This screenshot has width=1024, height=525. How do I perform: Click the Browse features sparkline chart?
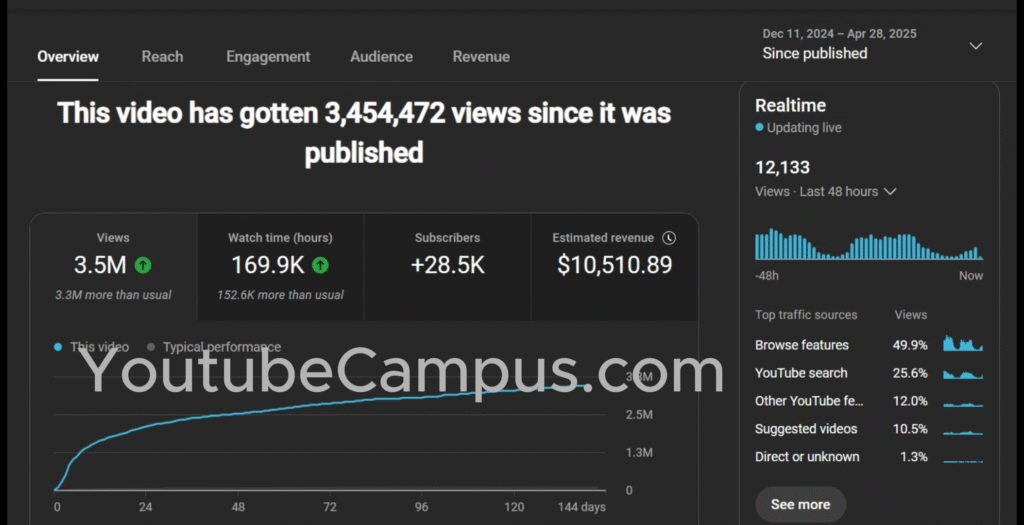click(x=963, y=343)
